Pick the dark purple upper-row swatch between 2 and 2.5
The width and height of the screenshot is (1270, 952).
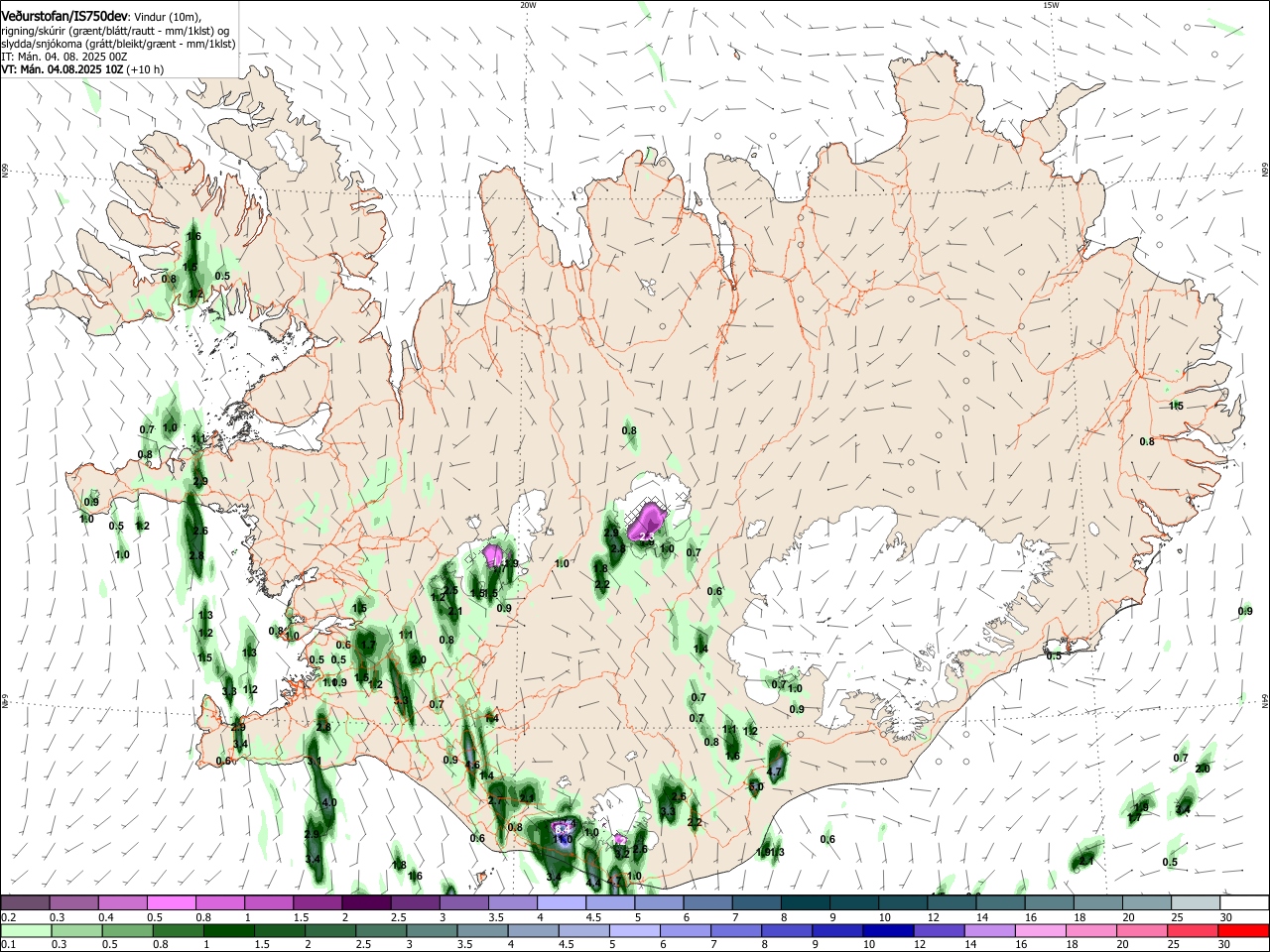(x=365, y=902)
